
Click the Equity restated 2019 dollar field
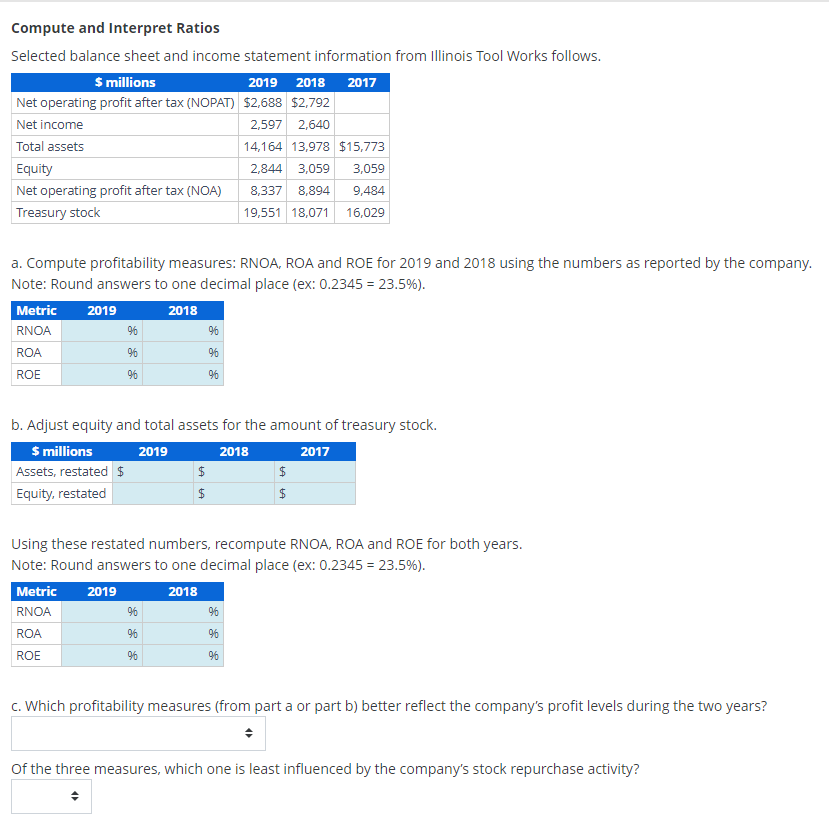tap(150, 493)
